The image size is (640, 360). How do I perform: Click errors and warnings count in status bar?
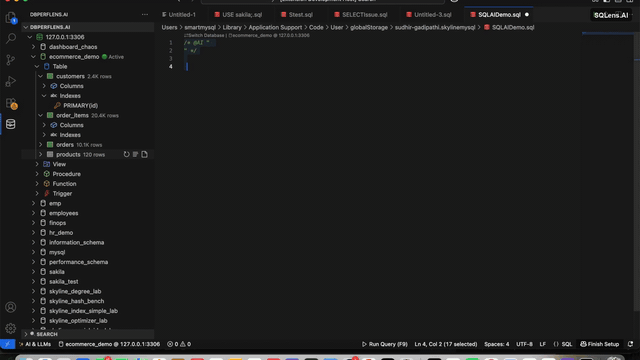click(x=179, y=344)
